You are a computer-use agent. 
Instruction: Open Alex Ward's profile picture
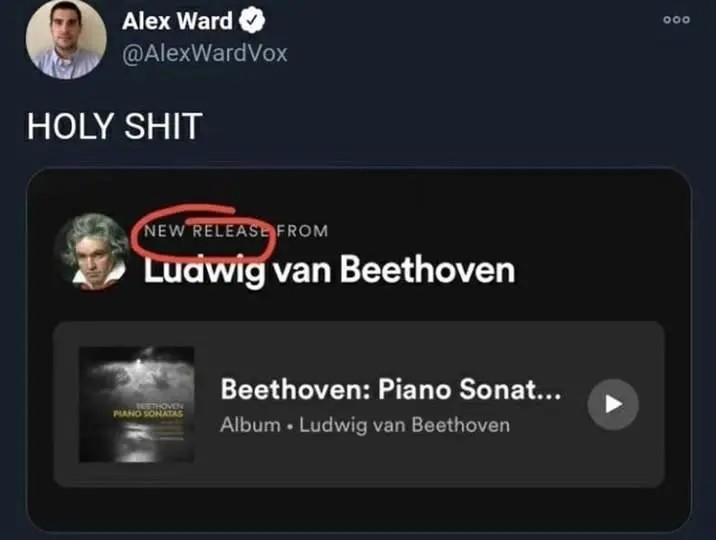pos(66,39)
